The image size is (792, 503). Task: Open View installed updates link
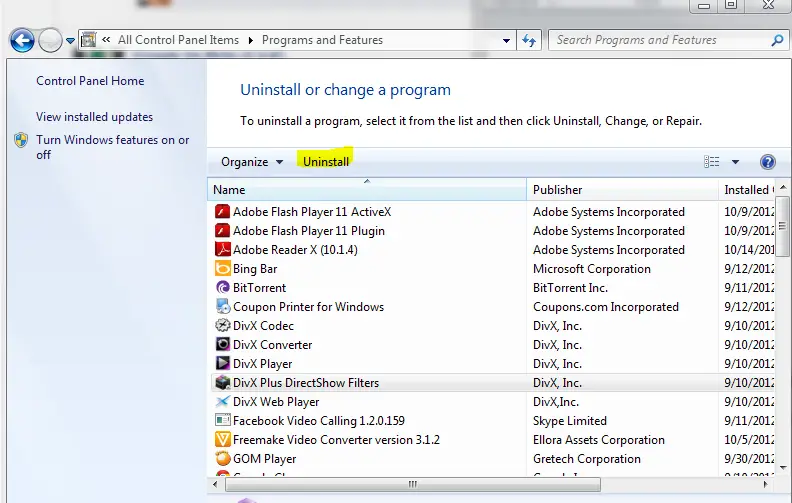pos(94,117)
